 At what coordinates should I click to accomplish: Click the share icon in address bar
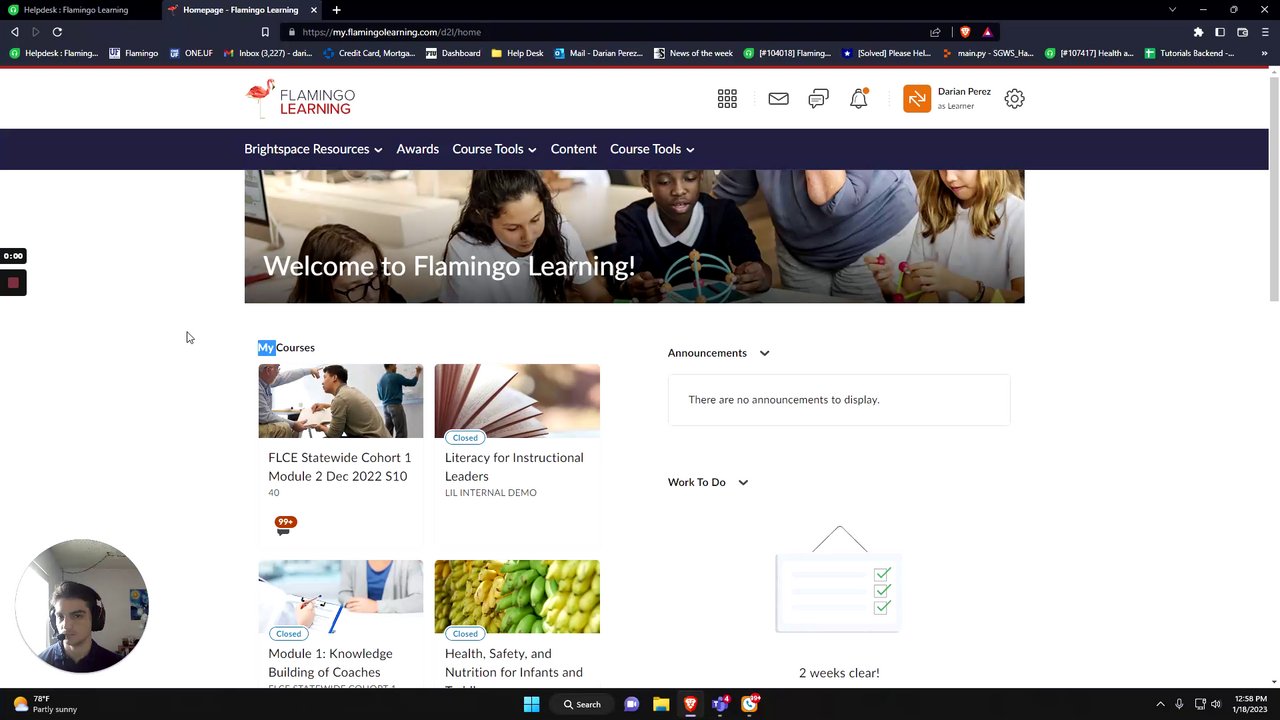coord(935,32)
